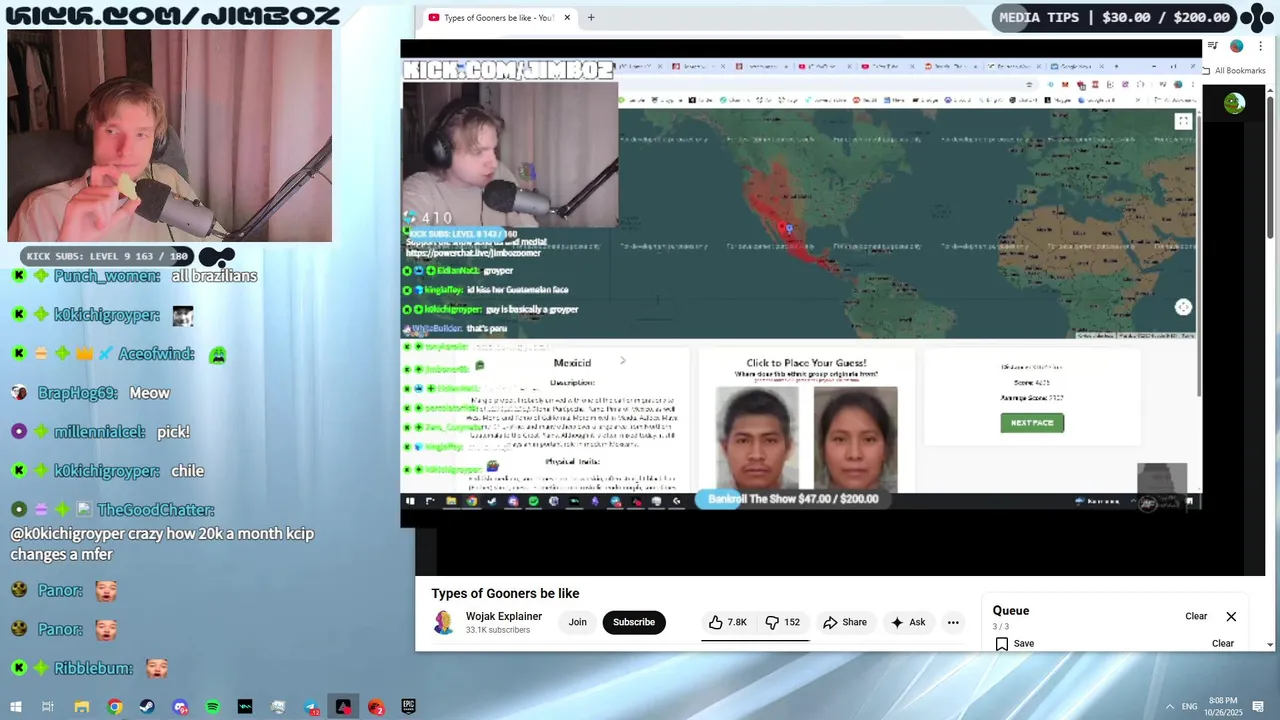This screenshot has height=720, width=1280.
Task: Open Discord from taskbar
Action: 180,707
